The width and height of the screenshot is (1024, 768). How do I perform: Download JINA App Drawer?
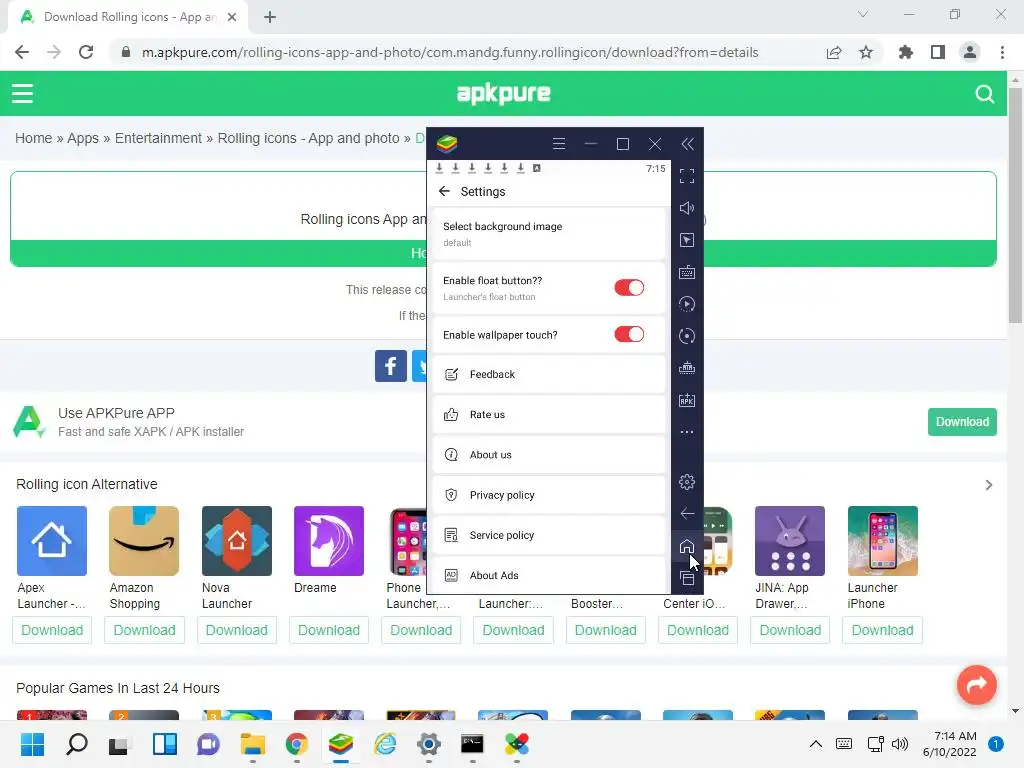790,630
